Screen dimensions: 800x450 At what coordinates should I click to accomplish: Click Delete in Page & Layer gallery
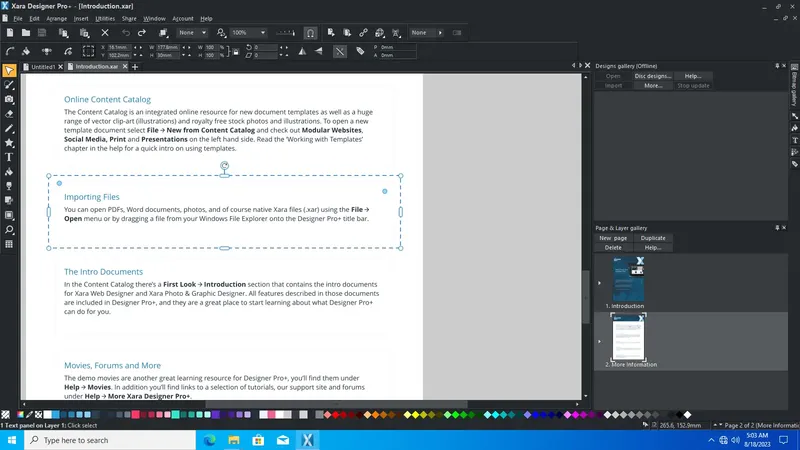point(613,247)
